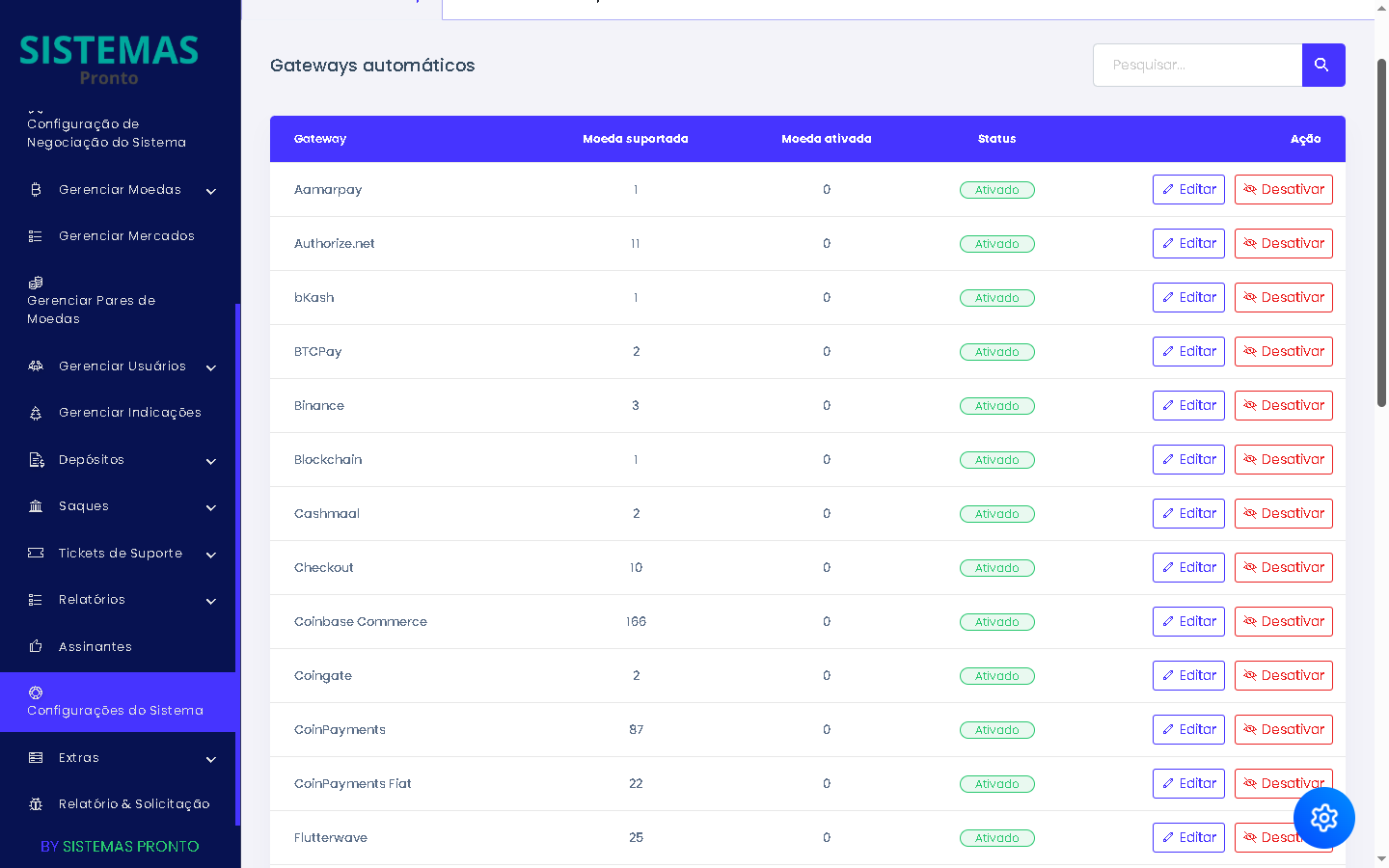Click Editar for CoinPayments row

[1188, 730]
